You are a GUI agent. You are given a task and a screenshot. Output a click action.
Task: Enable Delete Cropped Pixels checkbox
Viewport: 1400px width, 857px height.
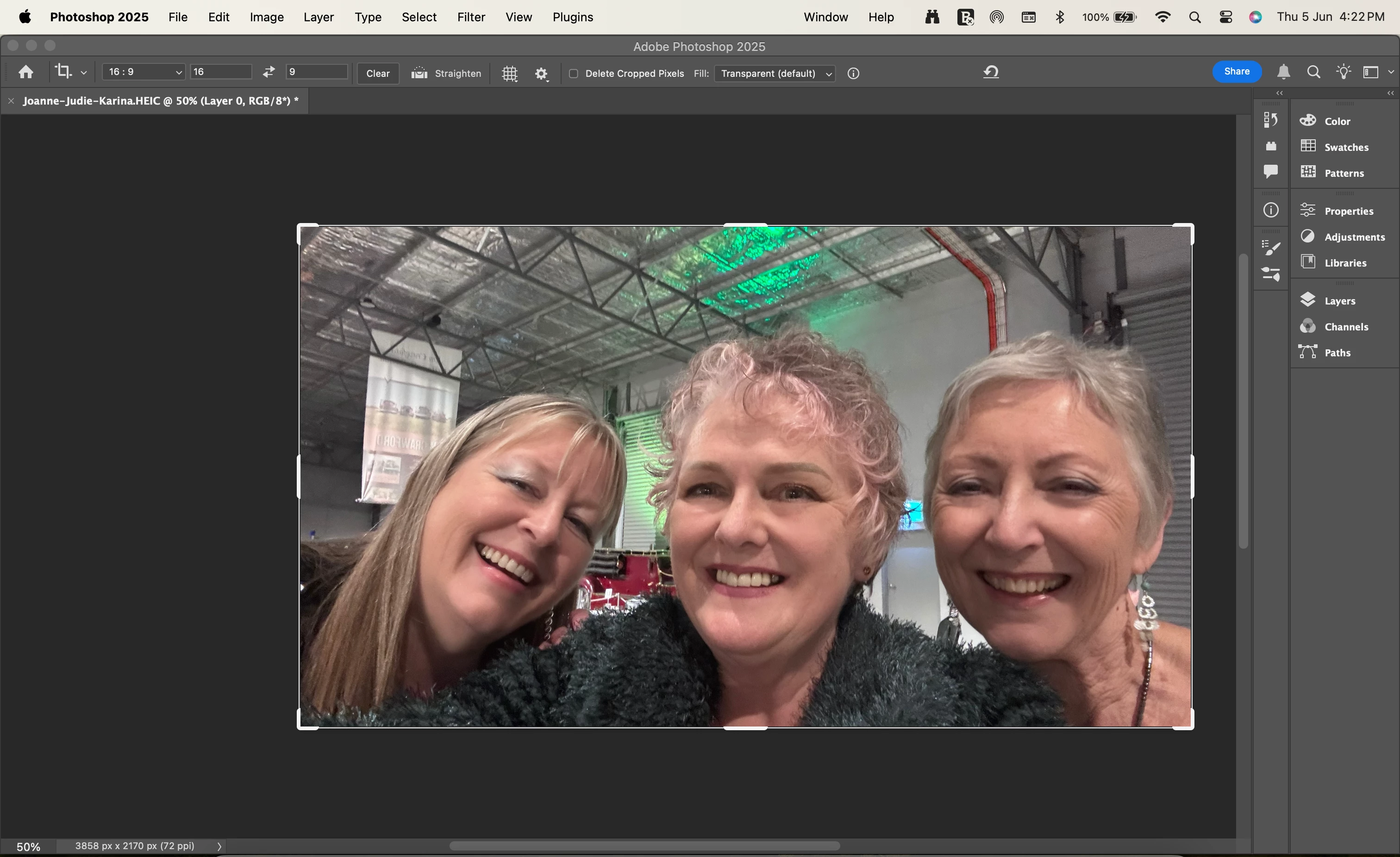coord(573,73)
